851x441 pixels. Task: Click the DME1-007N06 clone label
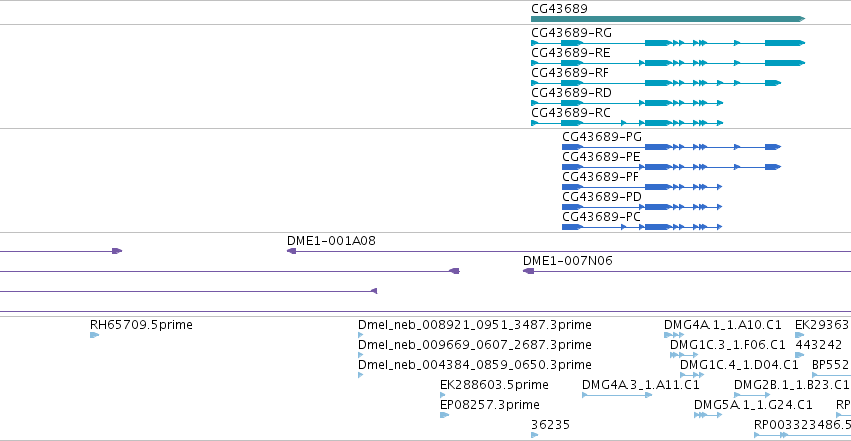pos(568,261)
